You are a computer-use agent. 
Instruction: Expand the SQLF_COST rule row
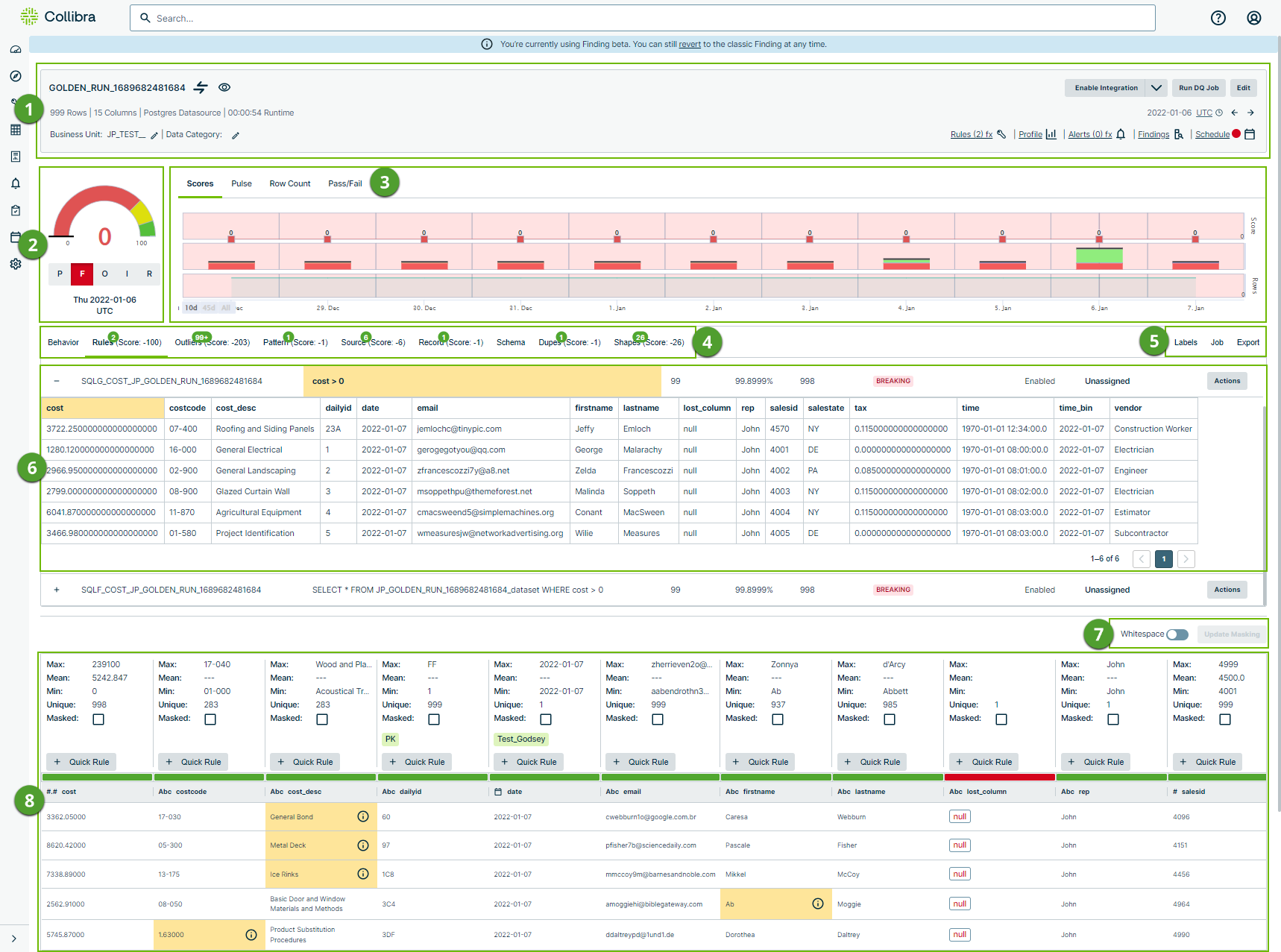point(57,590)
